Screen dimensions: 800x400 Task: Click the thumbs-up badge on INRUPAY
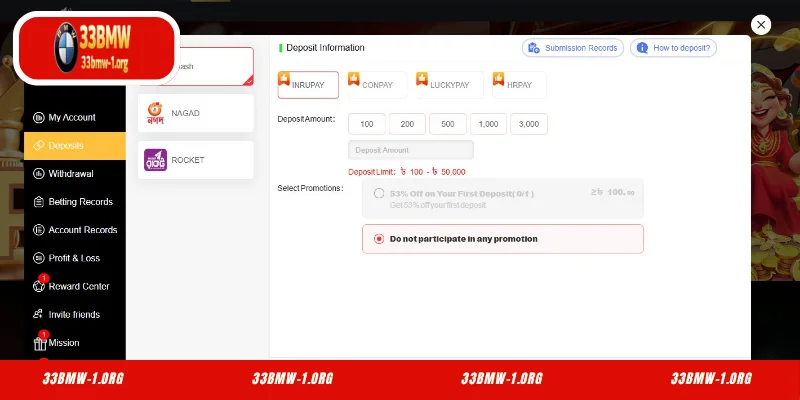[284, 79]
